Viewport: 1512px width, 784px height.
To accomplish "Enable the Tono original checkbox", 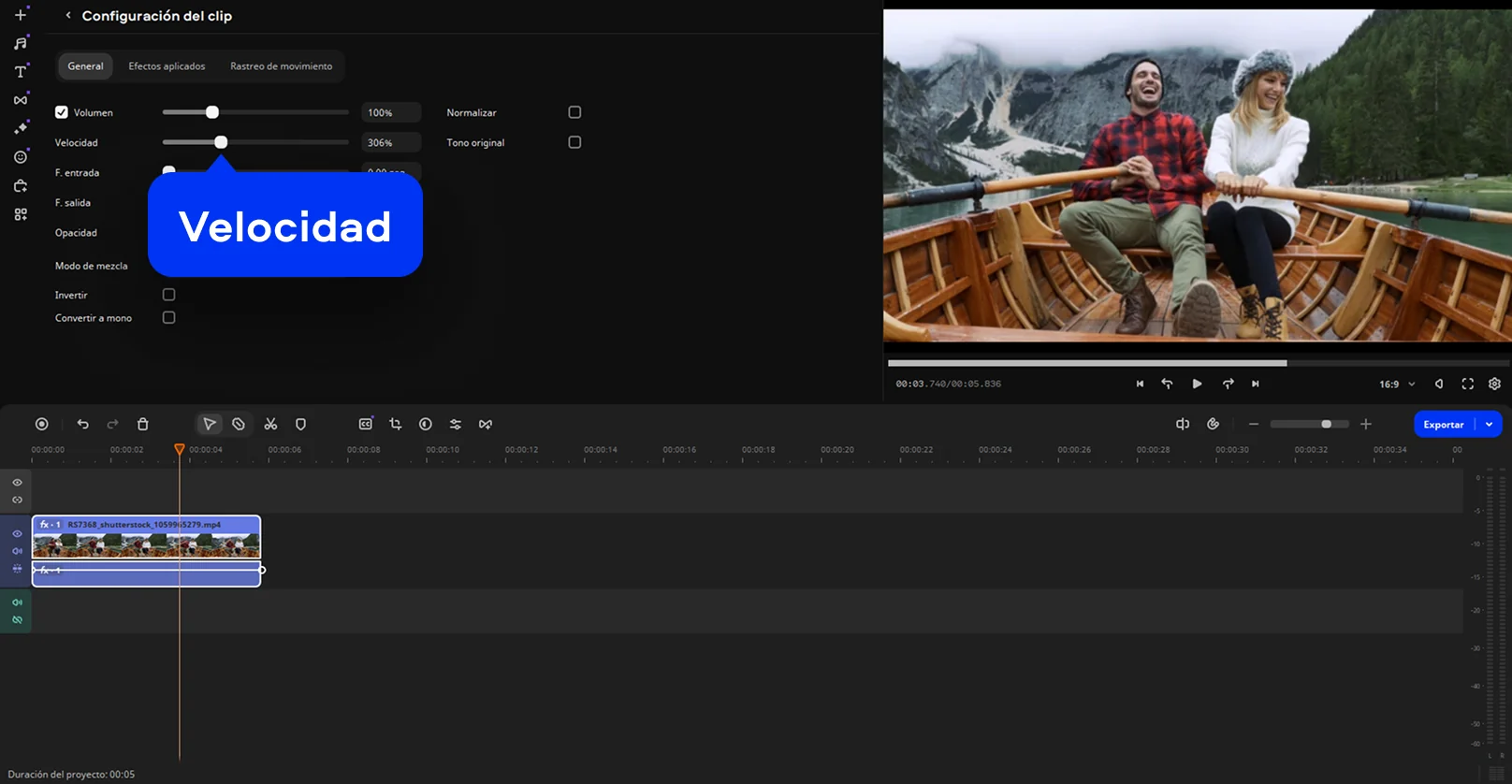I will coord(574,142).
